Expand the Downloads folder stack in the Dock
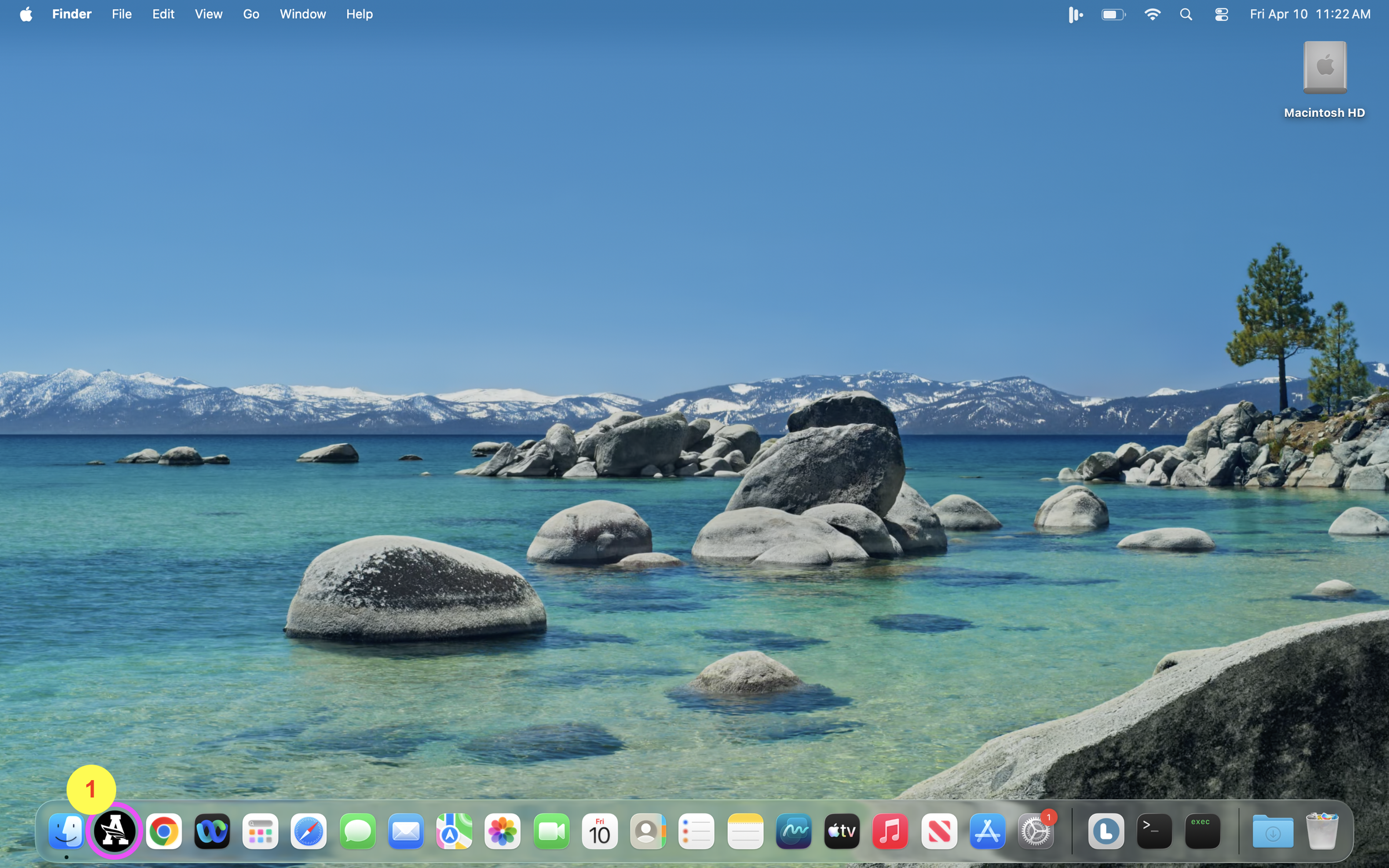This screenshot has width=1389, height=868. [x=1272, y=831]
